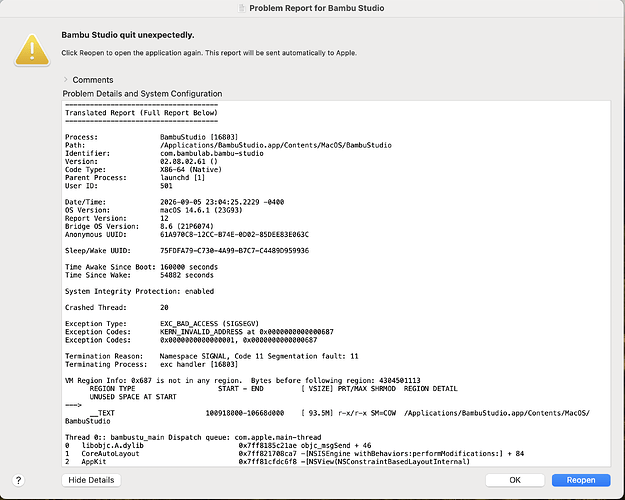Select the 'libobjc.A.dylib' stack frame
This screenshot has height=500, width=625.
click(x=218, y=446)
